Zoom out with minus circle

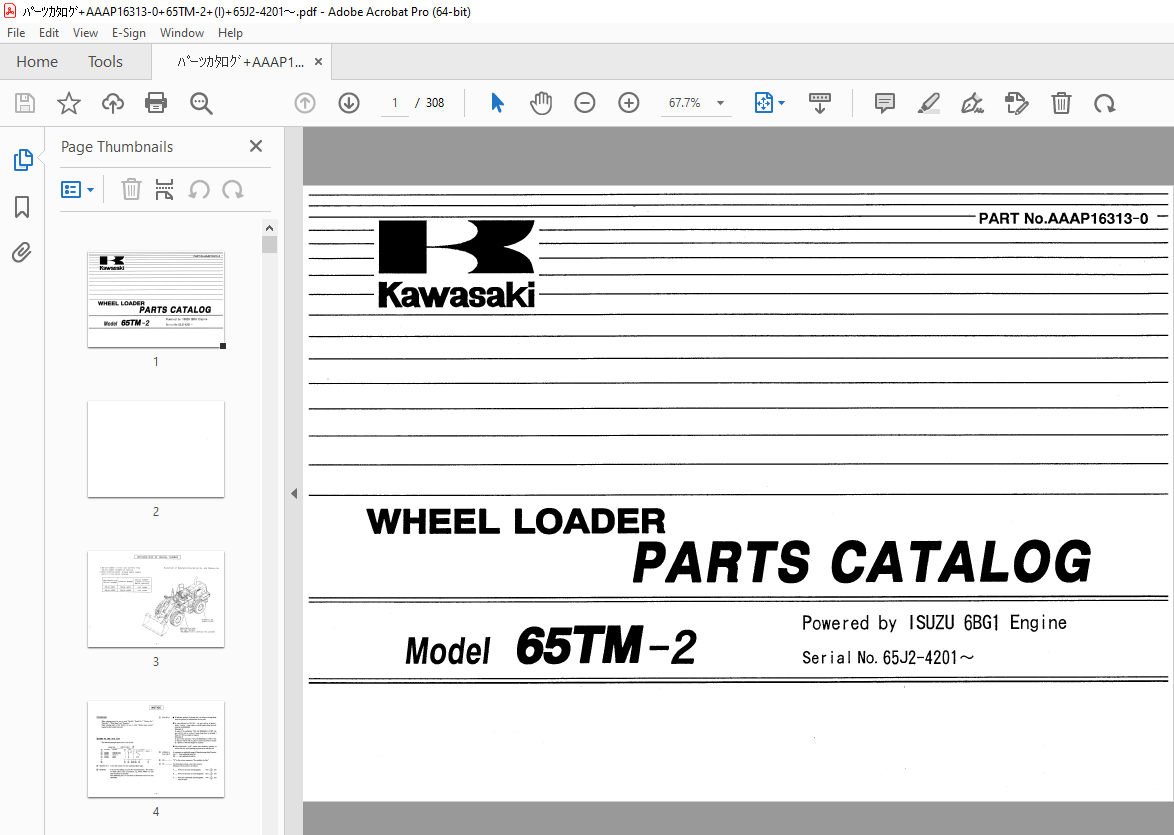click(585, 103)
